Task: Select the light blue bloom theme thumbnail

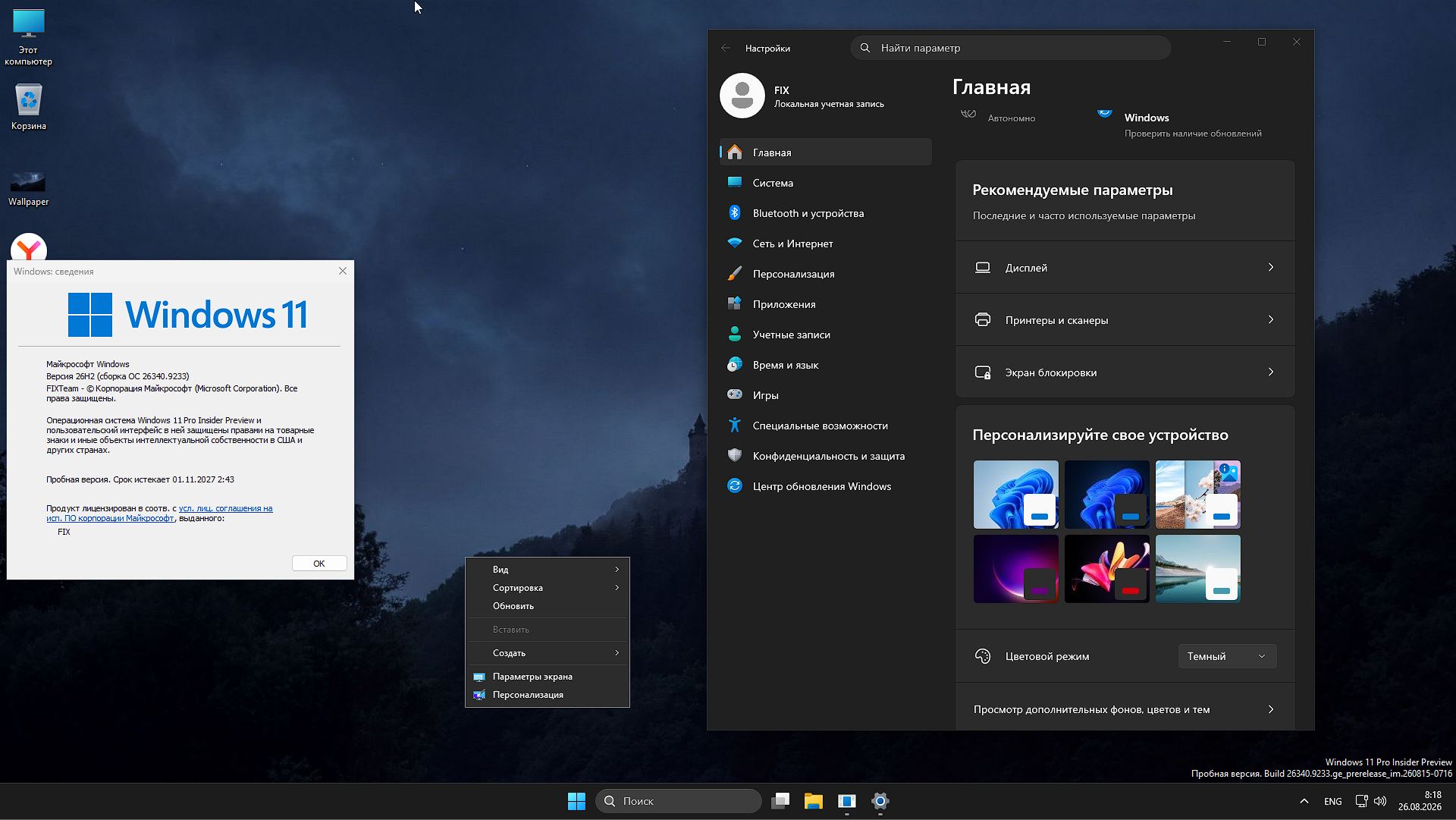Action: click(x=1016, y=495)
